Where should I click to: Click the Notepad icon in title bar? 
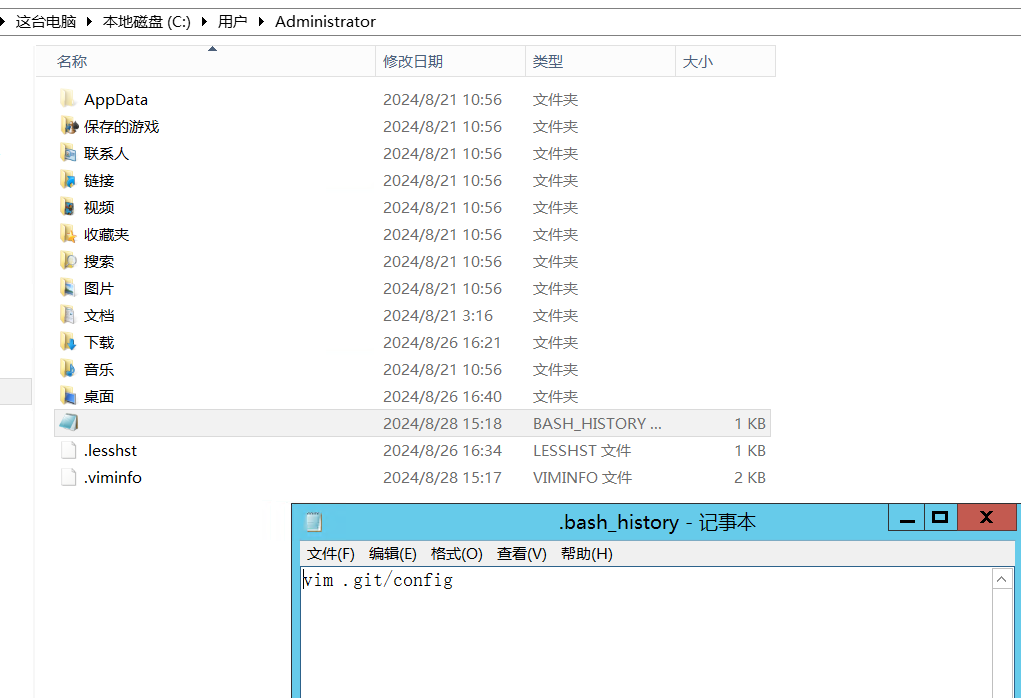313,521
